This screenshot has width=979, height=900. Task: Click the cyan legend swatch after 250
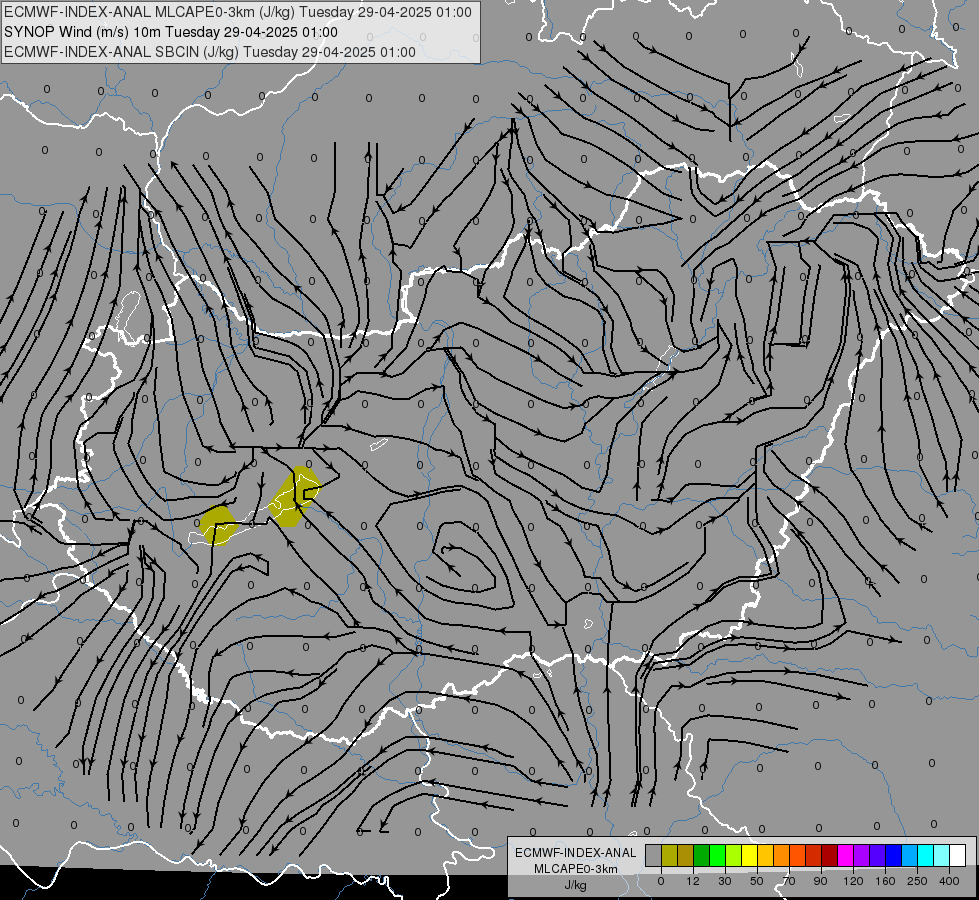tap(925, 855)
